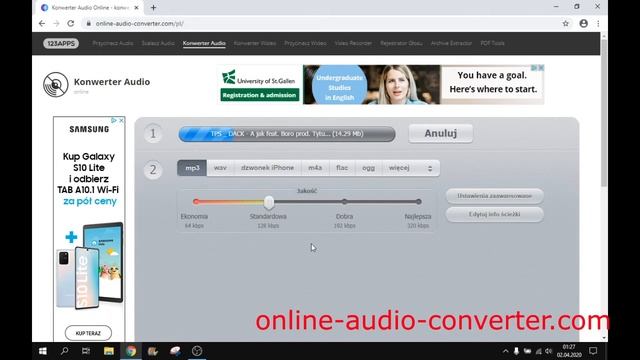Click the 123APPS logo badge
The height and width of the screenshot is (360, 640).
click(61, 43)
